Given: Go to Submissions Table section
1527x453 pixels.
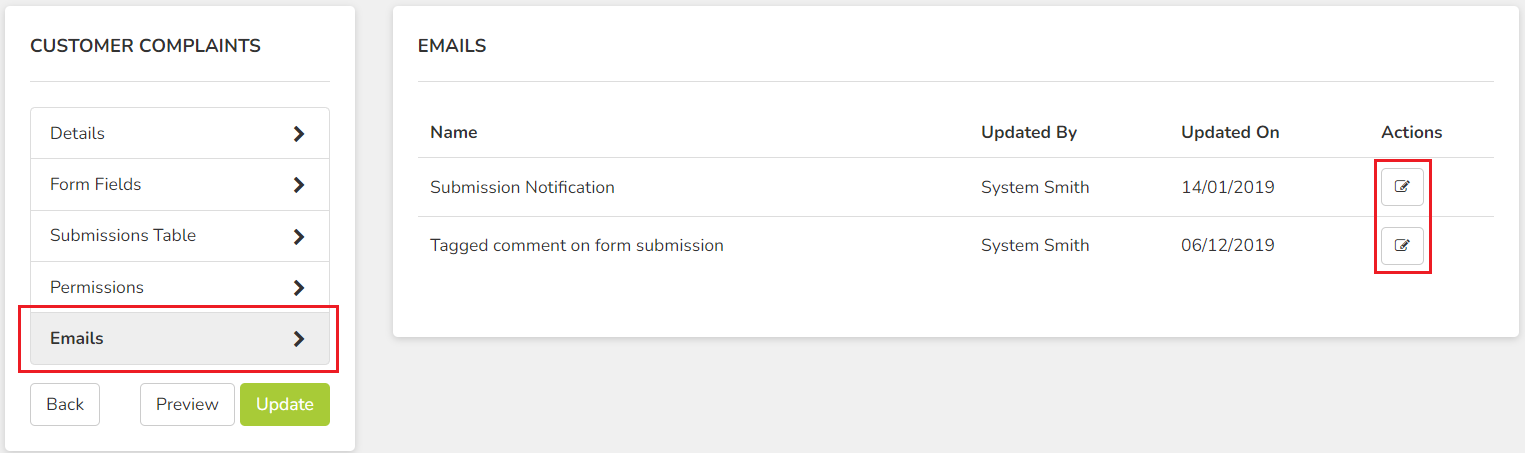Looking at the screenshot, I should point(180,236).
